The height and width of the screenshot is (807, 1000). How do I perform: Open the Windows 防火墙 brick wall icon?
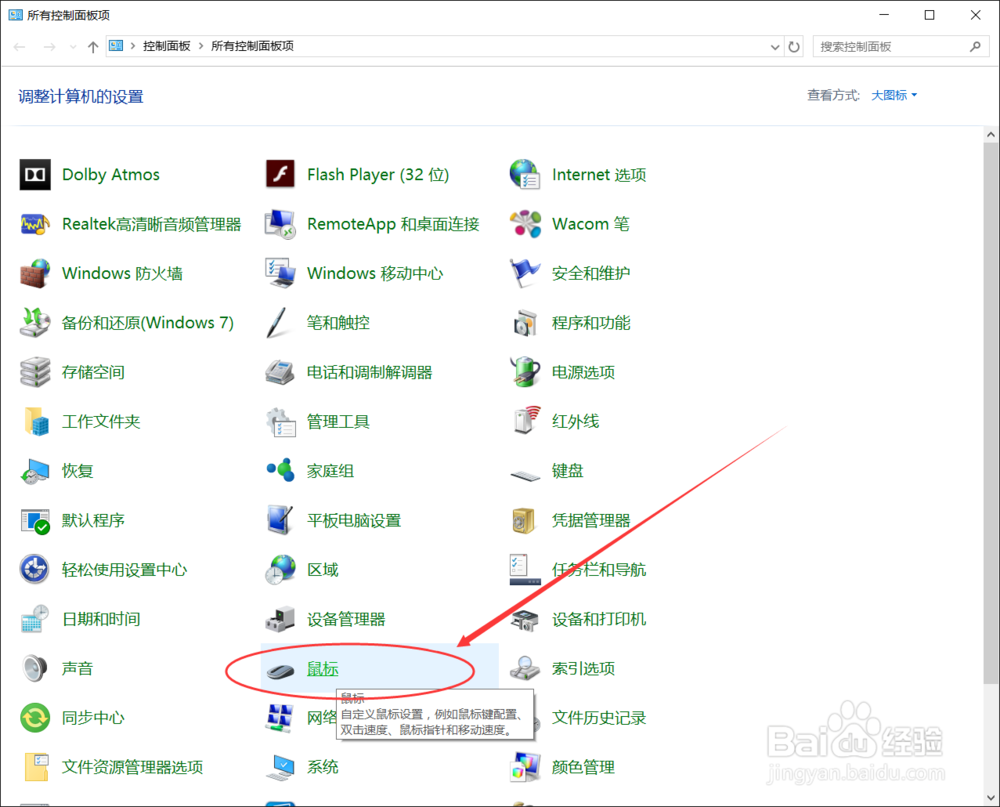[35, 273]
